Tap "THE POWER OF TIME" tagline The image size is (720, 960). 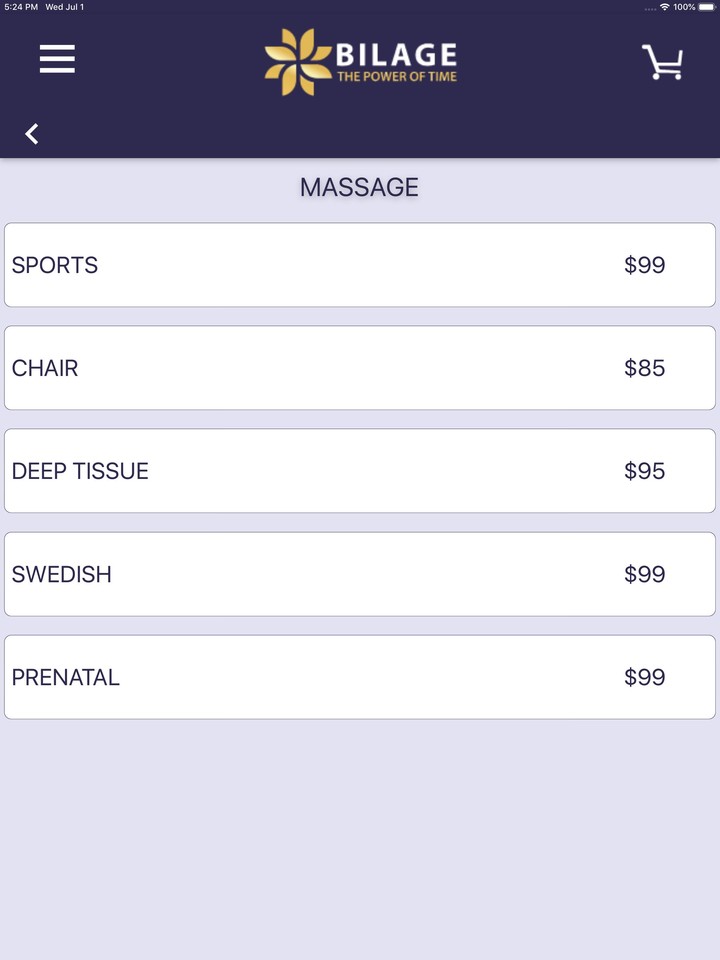click(397, 76)
